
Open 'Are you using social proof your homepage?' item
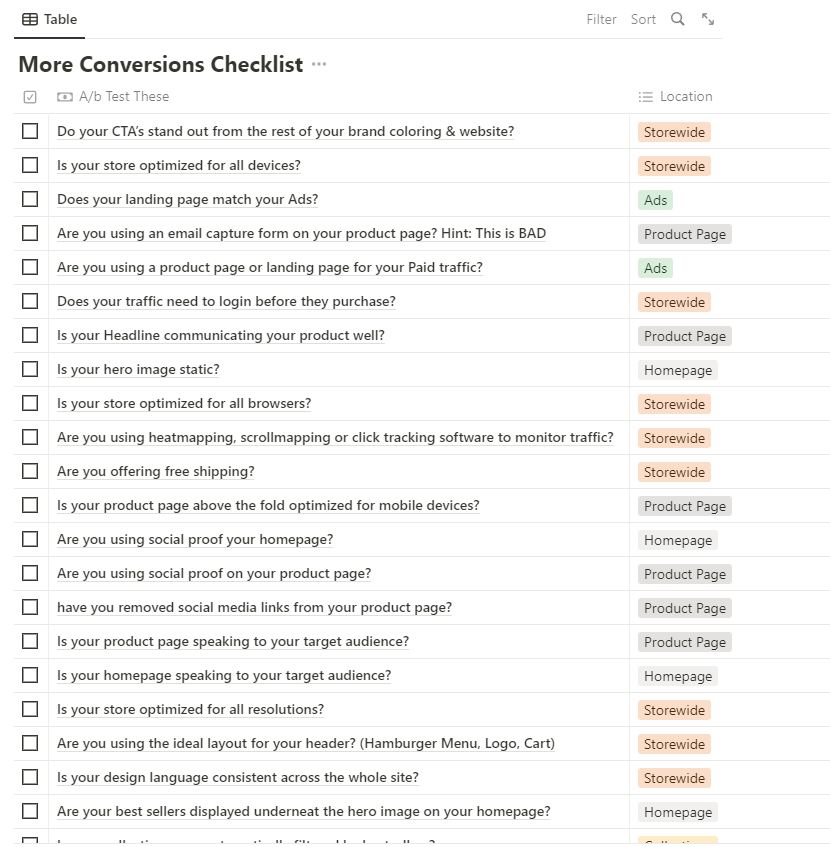point(195,539)
